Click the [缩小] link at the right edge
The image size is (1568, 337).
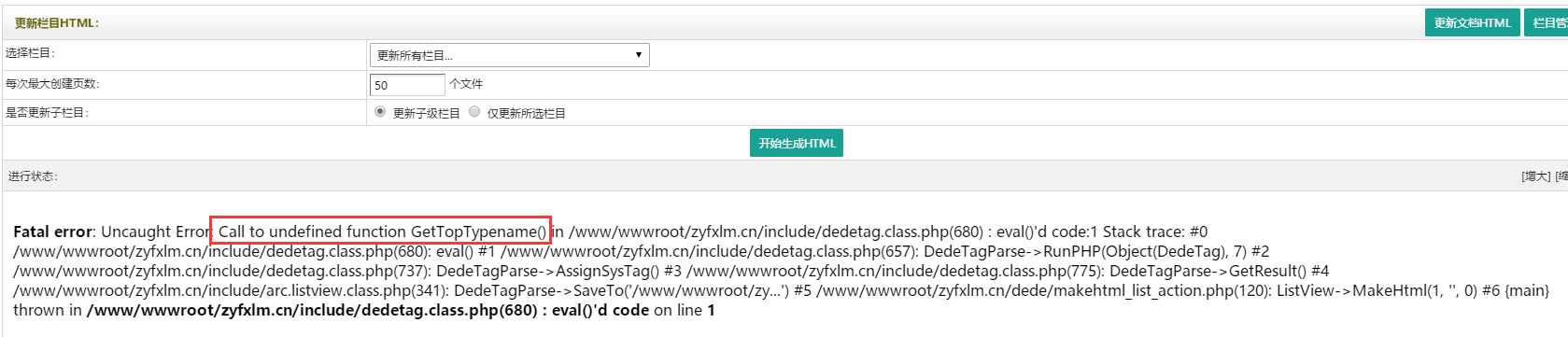pos(1561,176)
